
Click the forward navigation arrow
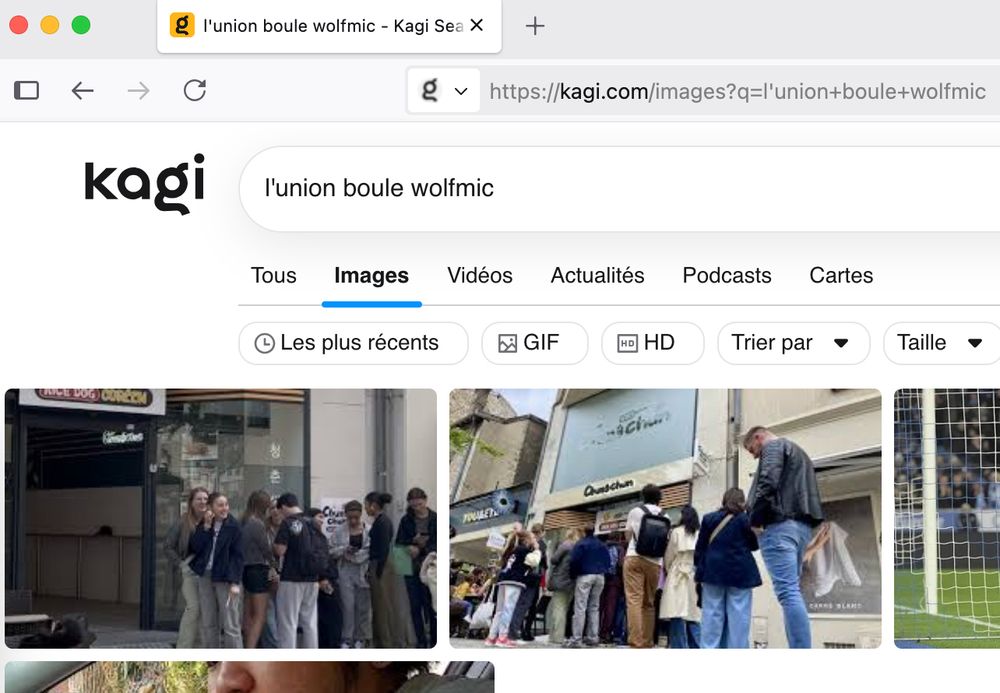139,90
